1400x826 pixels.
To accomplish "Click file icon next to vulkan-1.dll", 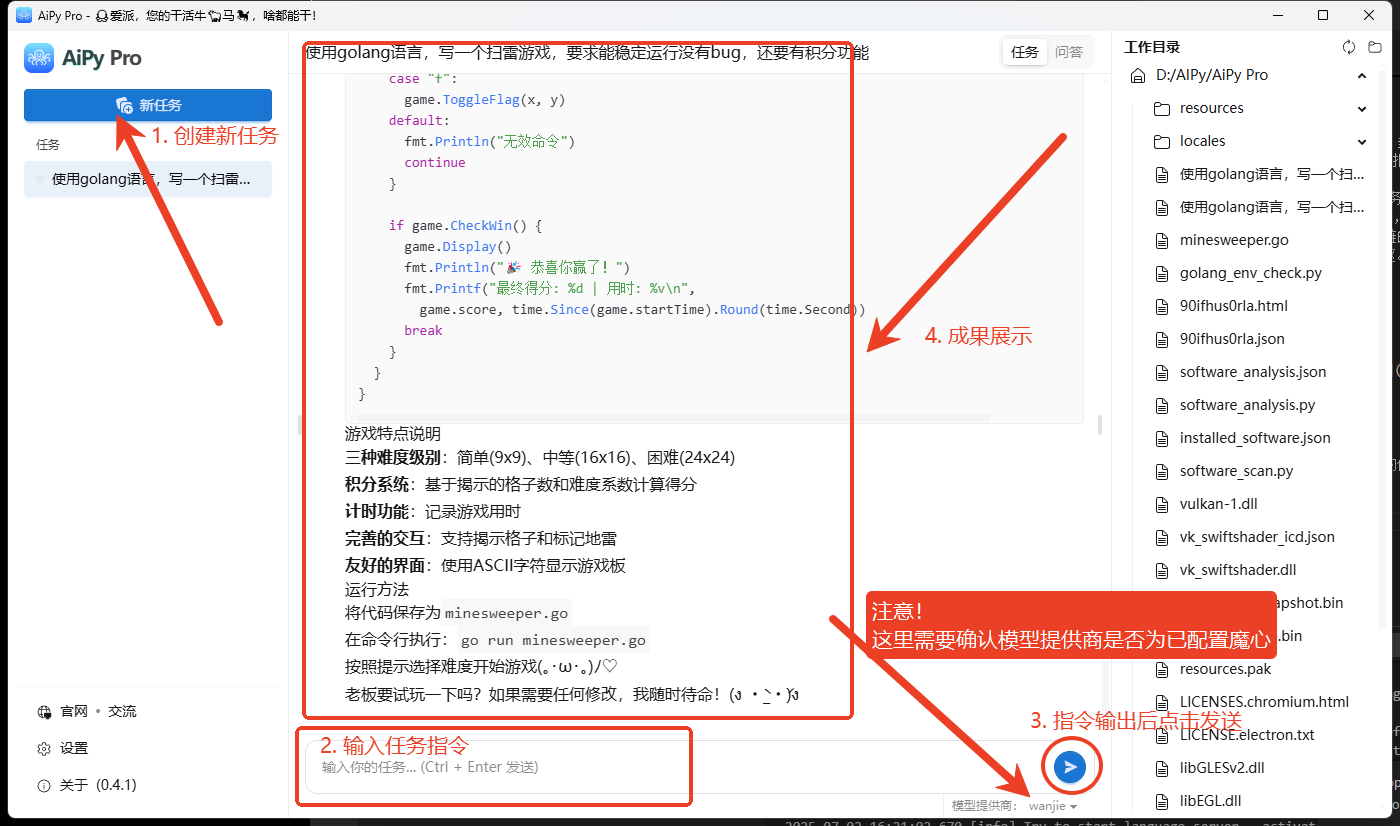I will (x=1161, y=504).
